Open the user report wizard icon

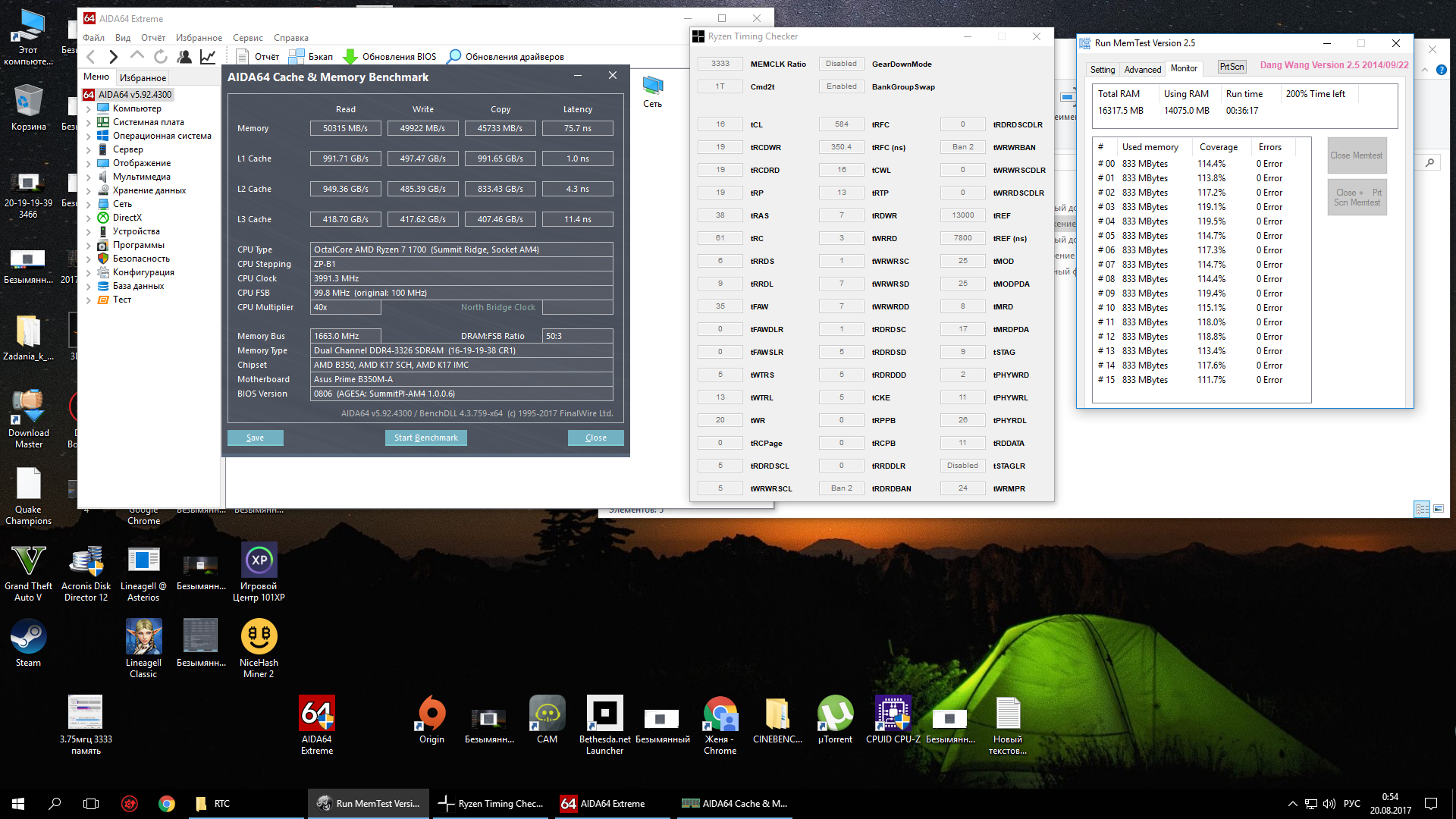pyautogui.click(x=184, y=57)
